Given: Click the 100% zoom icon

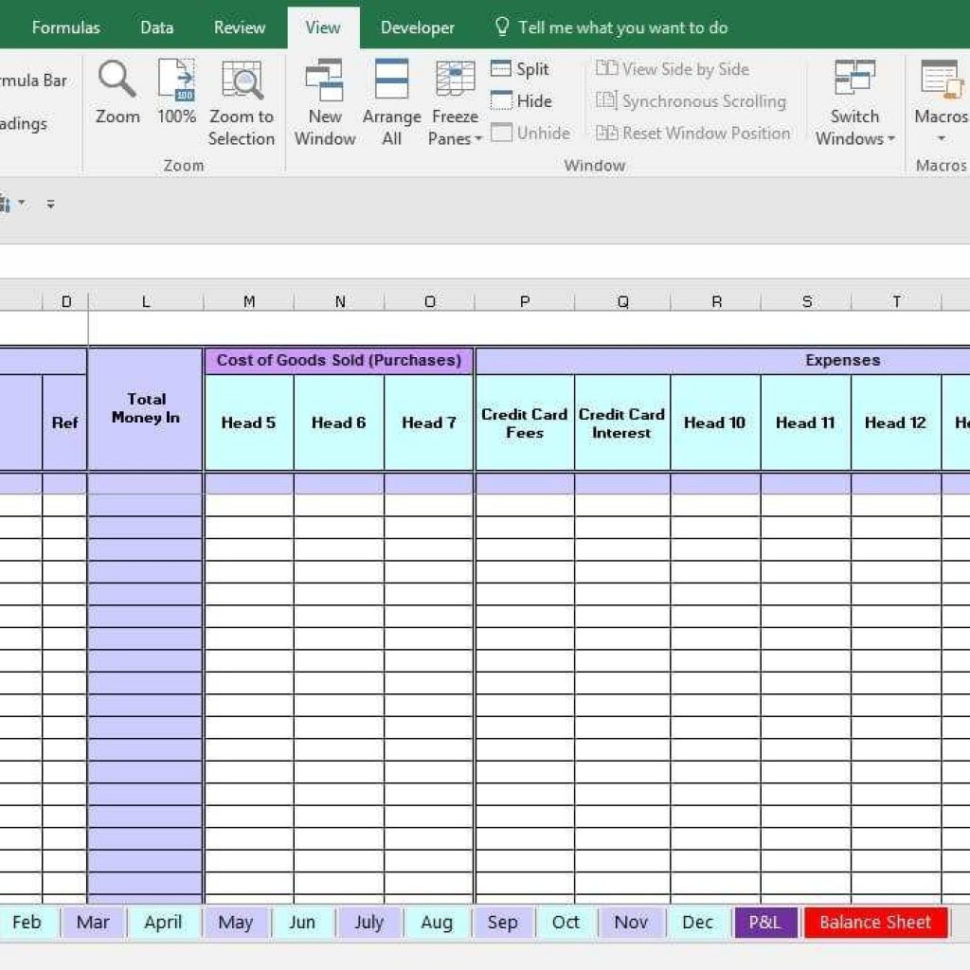Looking at the screenshot, I should pos(175,95).
